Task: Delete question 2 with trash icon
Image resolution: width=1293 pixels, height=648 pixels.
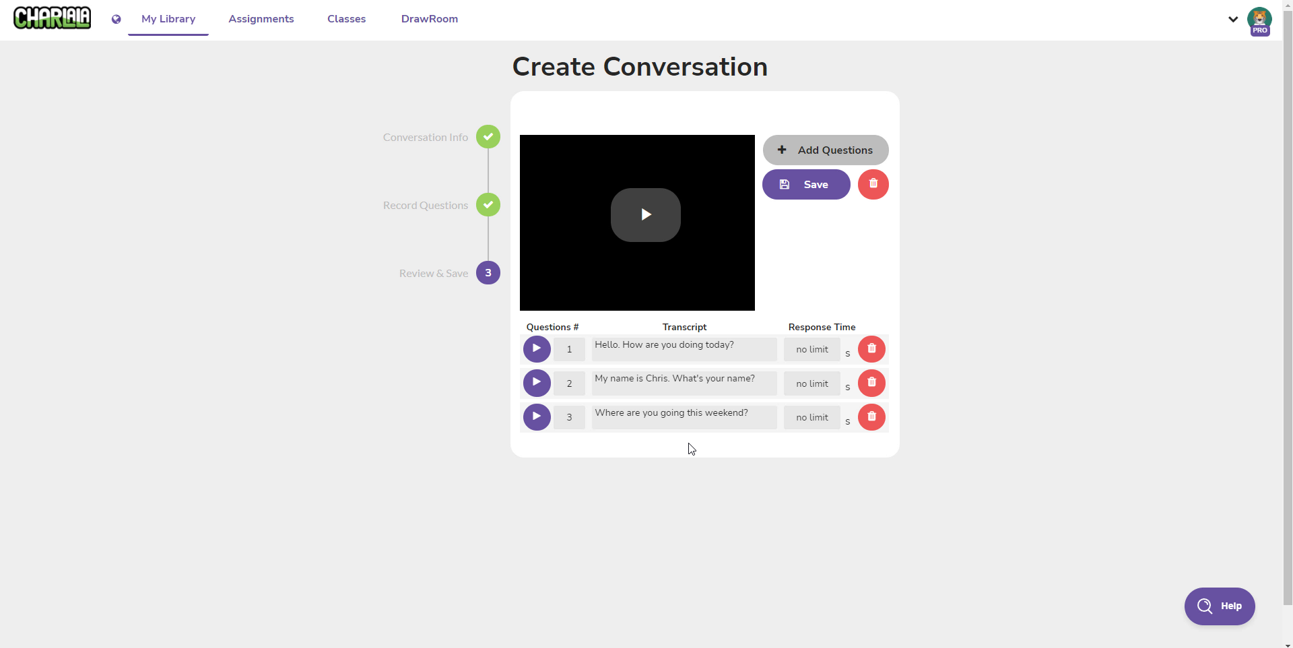Action: tap(872, 383)
